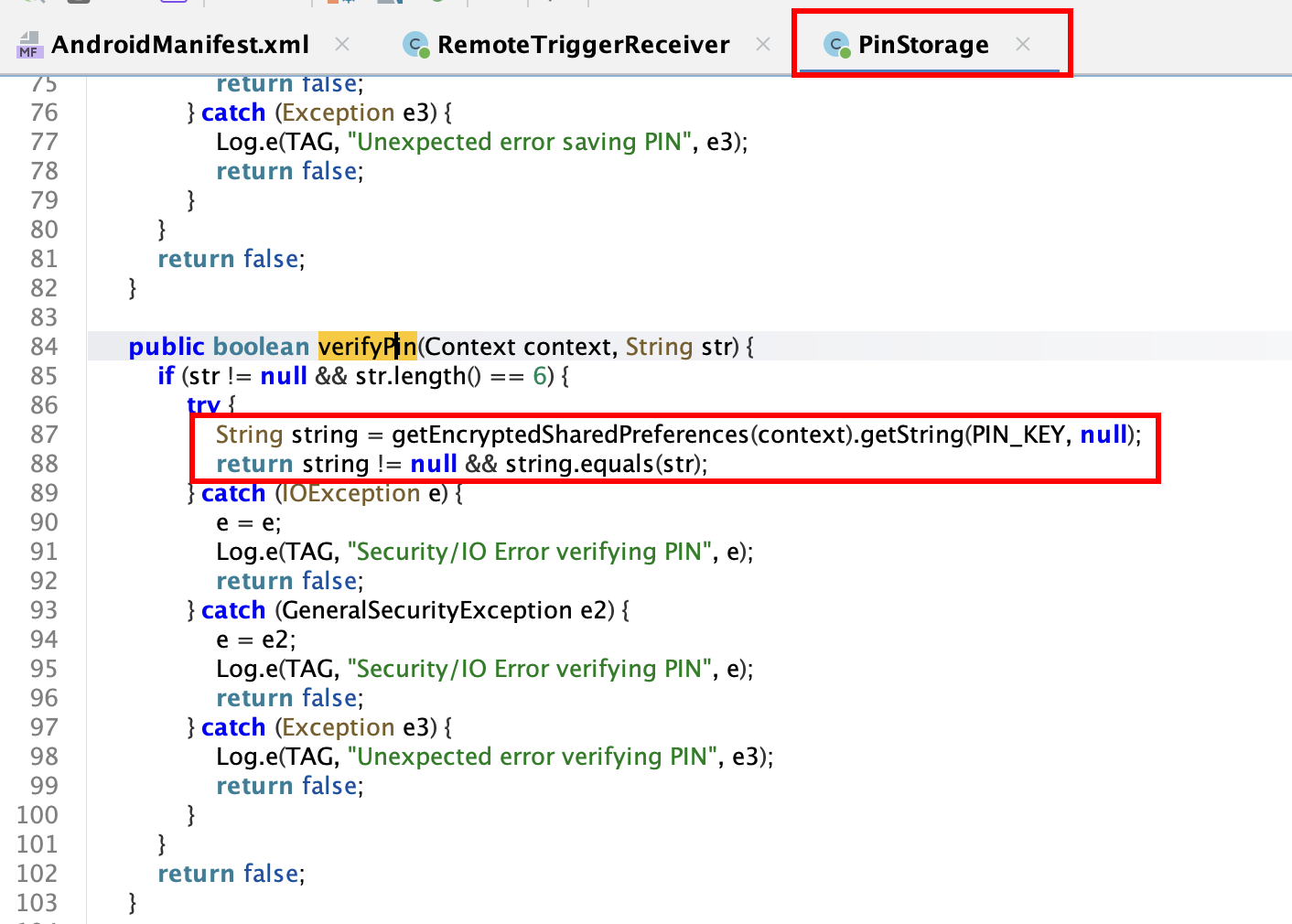Click the number 6 literal on line 85
The height and width of the screenshot is (924, 1292).
click(x=540, y=376)
